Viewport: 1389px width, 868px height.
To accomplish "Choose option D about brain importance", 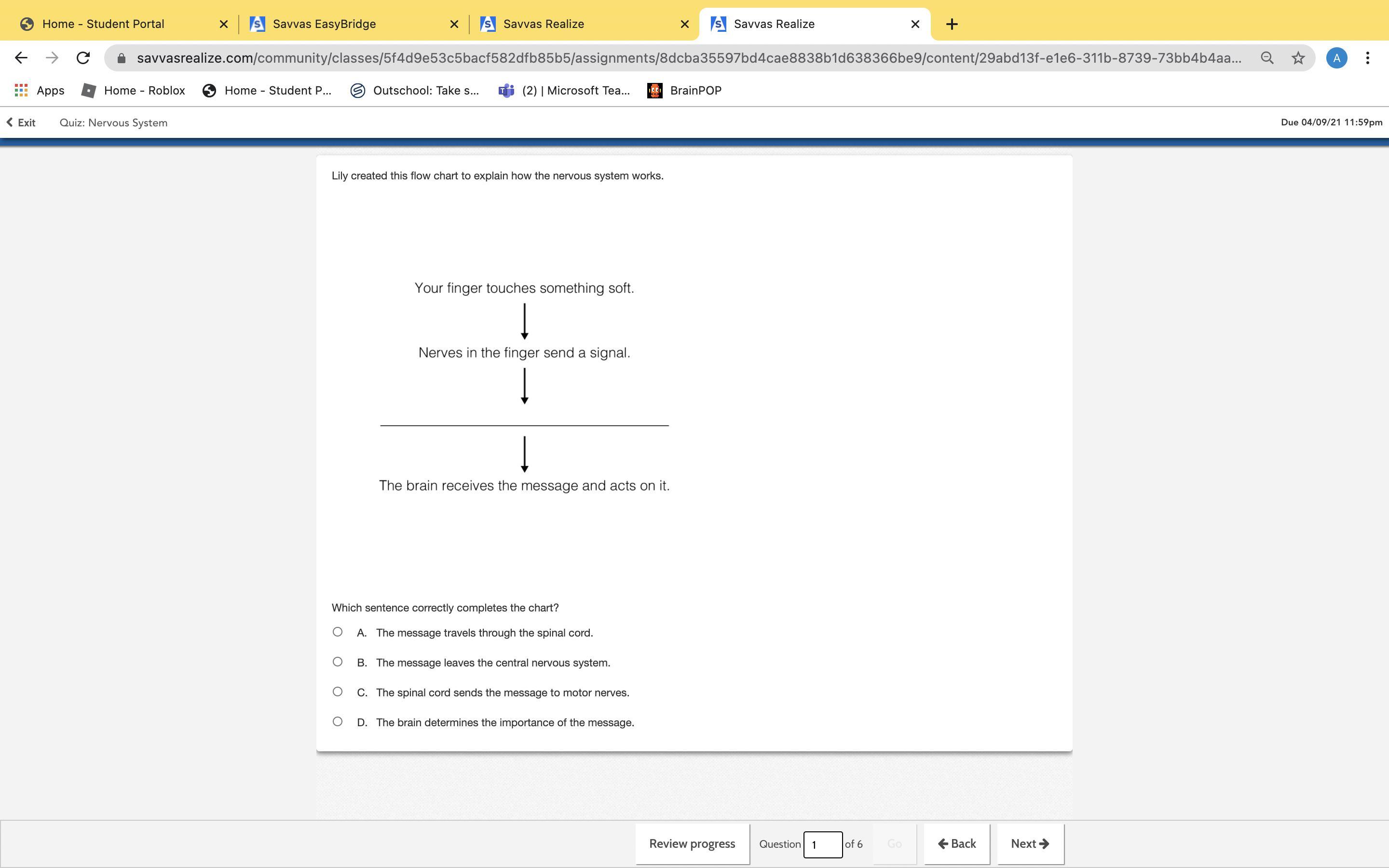I will click(x=338, y=721).
